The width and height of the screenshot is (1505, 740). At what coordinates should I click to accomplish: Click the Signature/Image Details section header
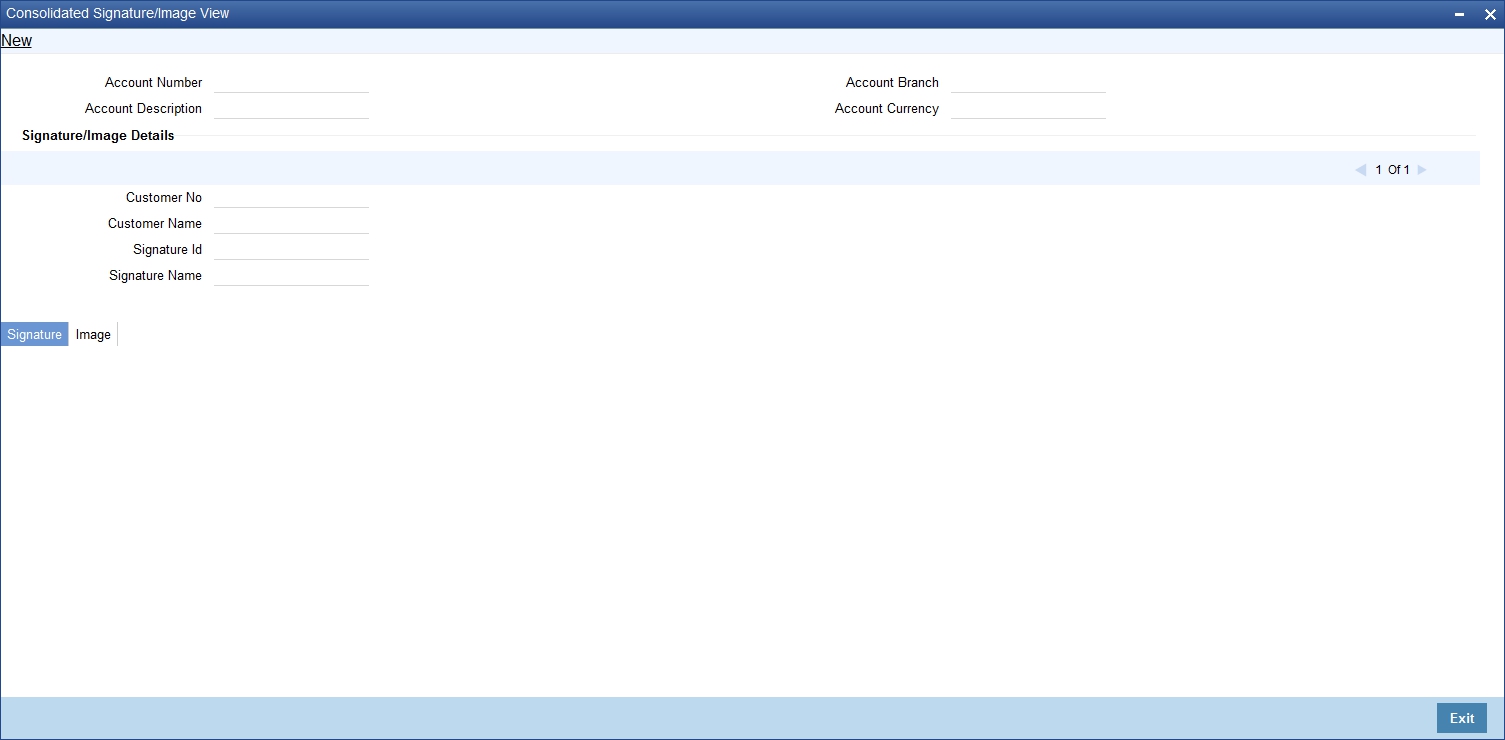coord(98,135)
